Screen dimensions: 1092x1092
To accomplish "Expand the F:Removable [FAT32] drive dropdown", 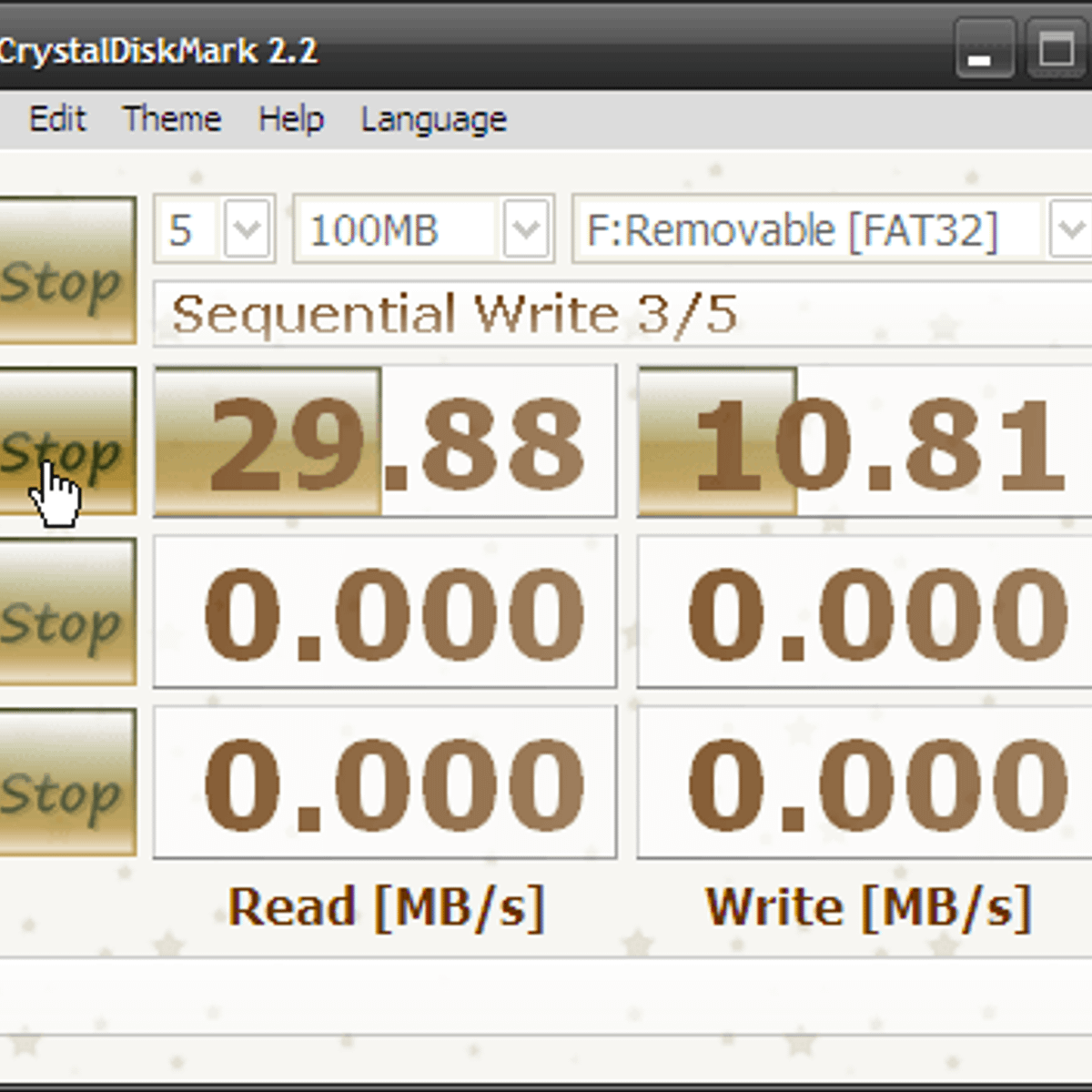I will click(1070, 229).
